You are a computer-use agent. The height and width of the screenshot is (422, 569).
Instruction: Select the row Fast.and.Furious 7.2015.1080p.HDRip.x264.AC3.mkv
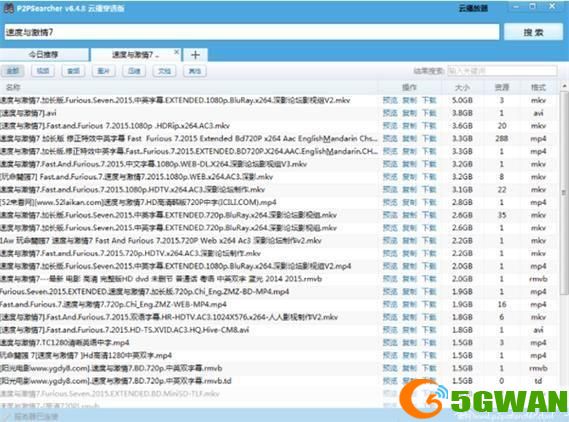tap(279, 126)
